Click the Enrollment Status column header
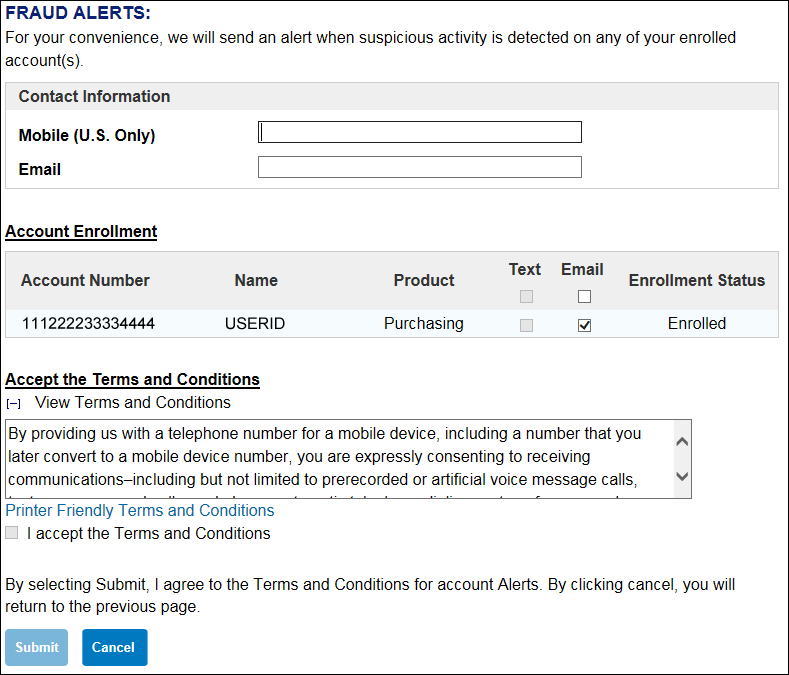This screenshot has width=789, height=675. pyautogui.click(x=696, y=280)
